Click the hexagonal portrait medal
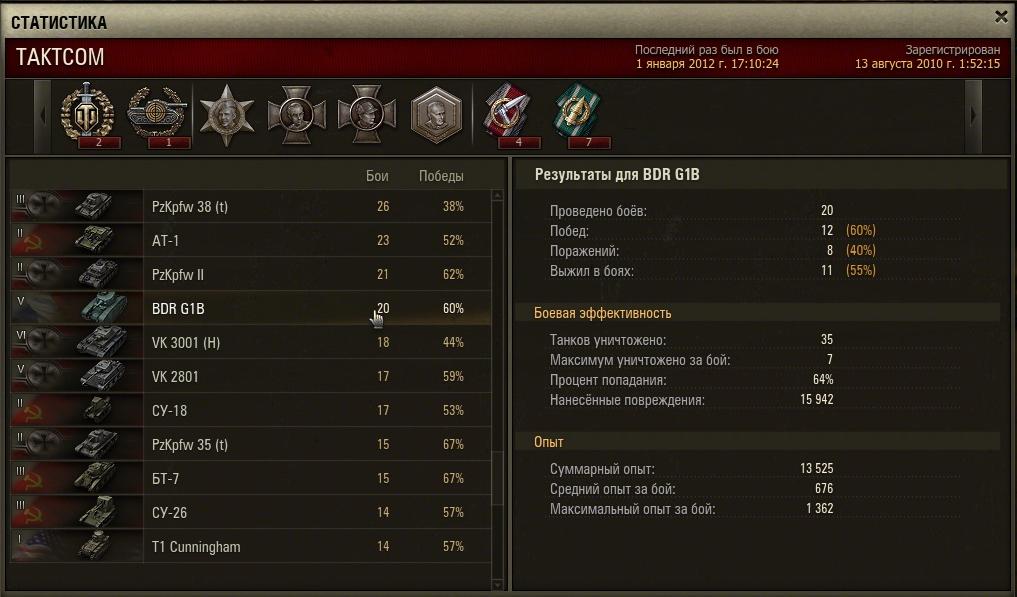 (x=437, y=115)
